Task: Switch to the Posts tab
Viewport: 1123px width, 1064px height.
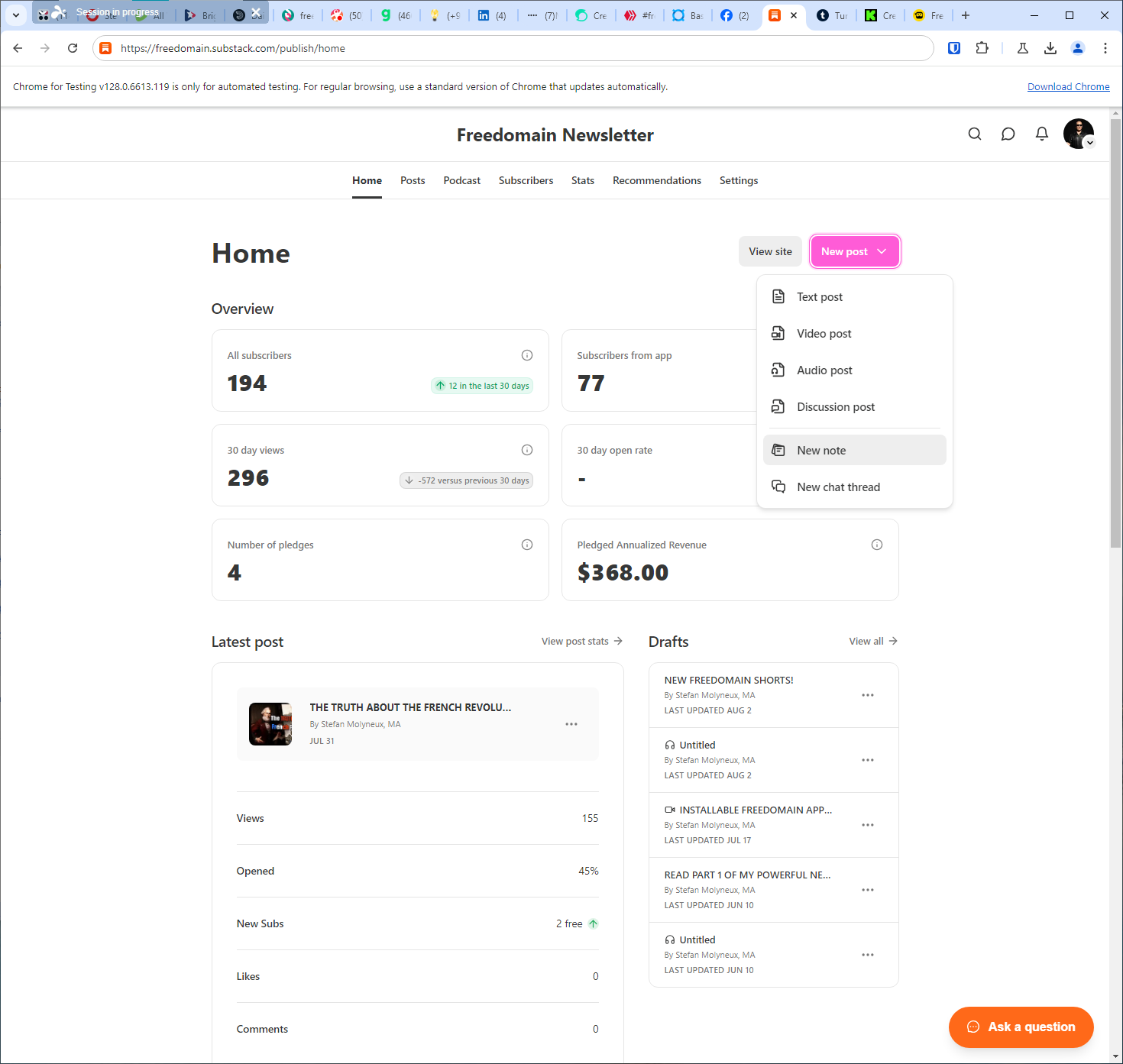Action: pos(413,180)
